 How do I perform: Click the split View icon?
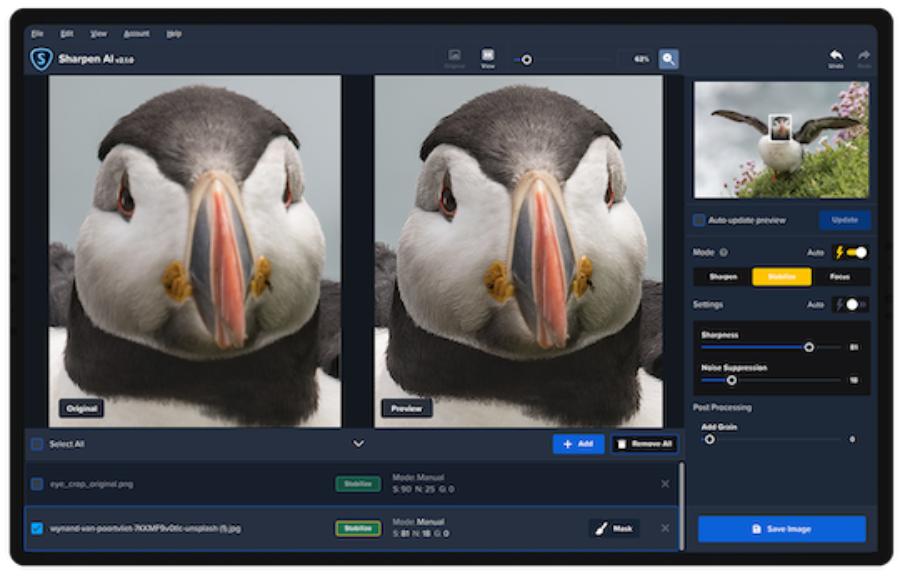(487, 57)
